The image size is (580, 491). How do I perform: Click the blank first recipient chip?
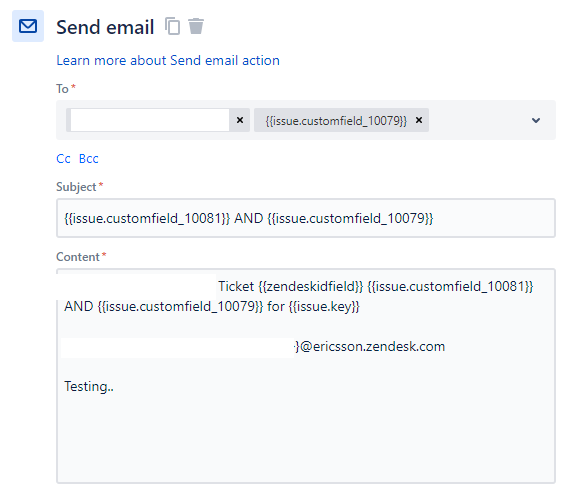click(149, 120)
